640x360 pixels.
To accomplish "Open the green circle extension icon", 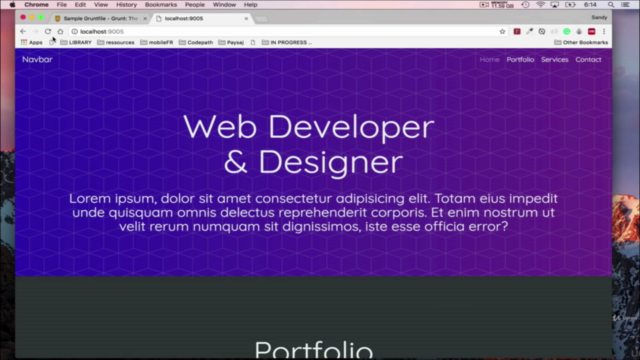I will [x=567, y=31].
